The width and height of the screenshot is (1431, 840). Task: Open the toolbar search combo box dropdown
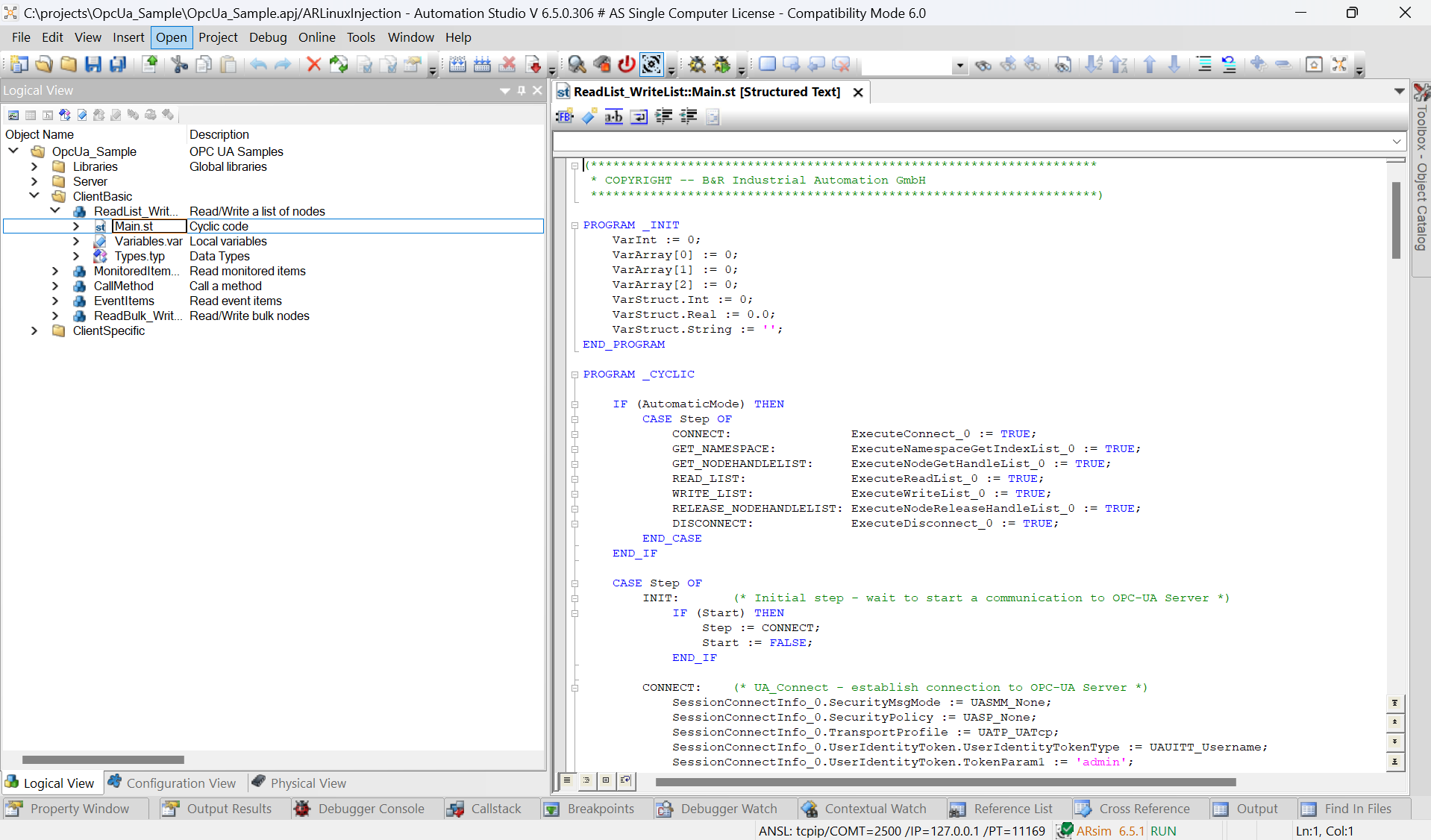point(959,66)
